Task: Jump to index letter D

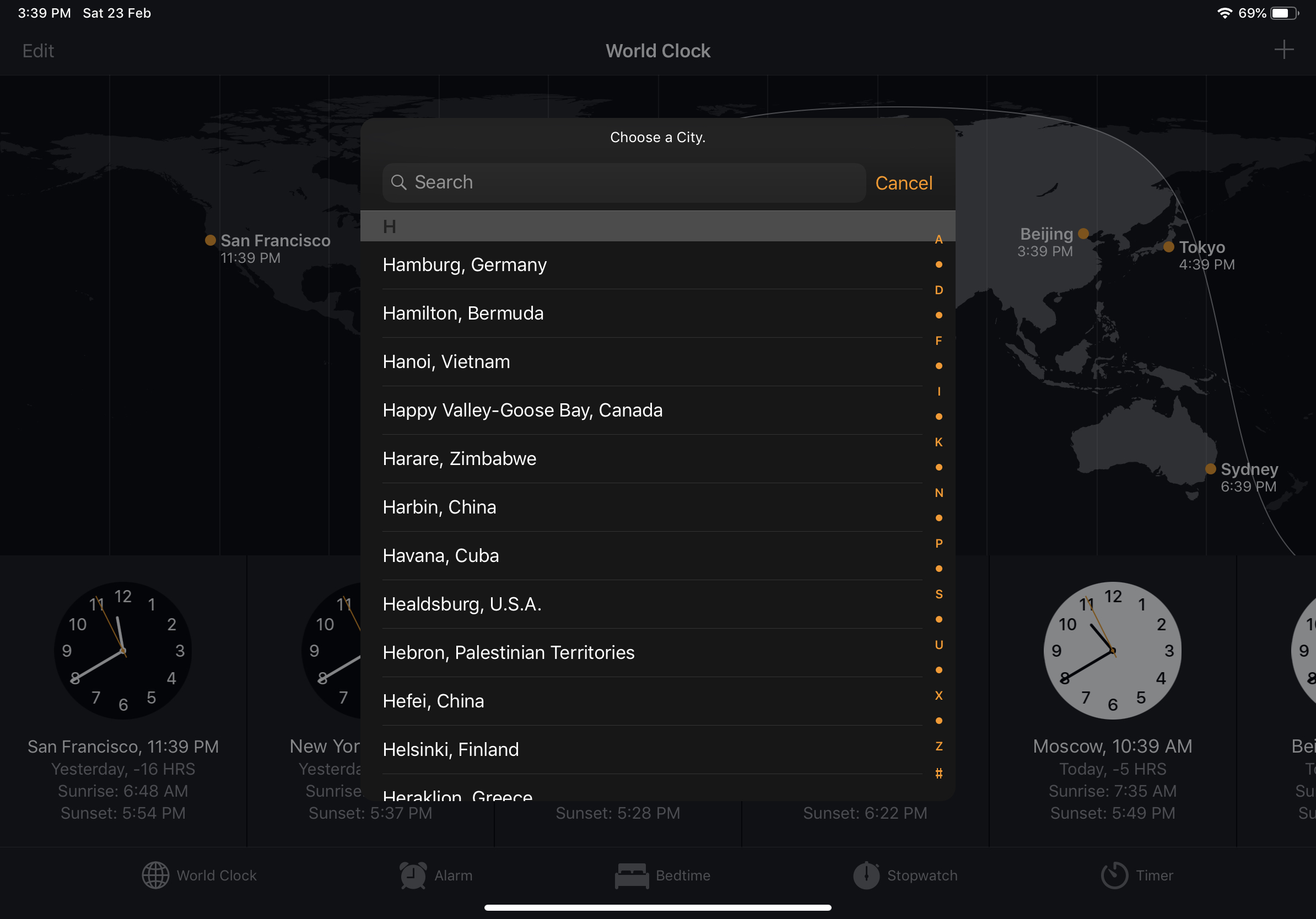Action: click(939, 290)
